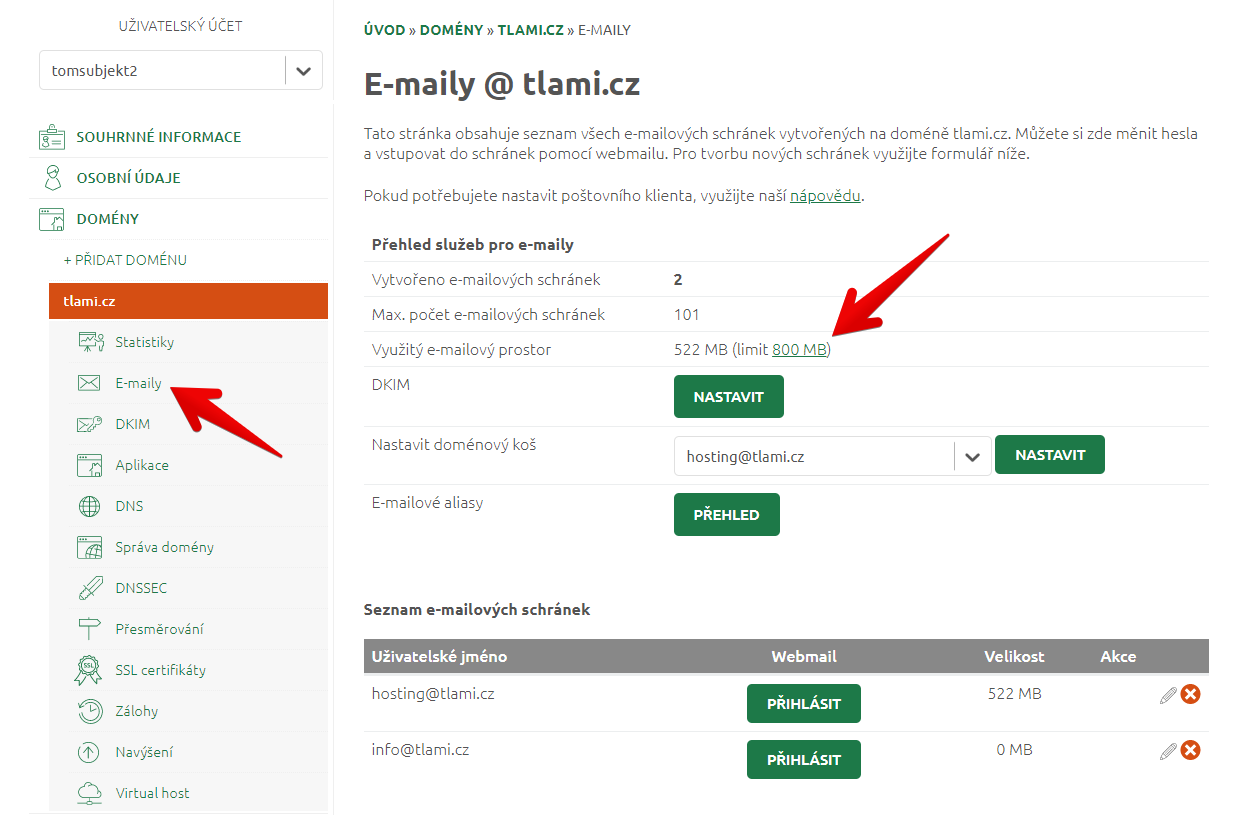Go to Osobní údaje menu item

(129, 178)
